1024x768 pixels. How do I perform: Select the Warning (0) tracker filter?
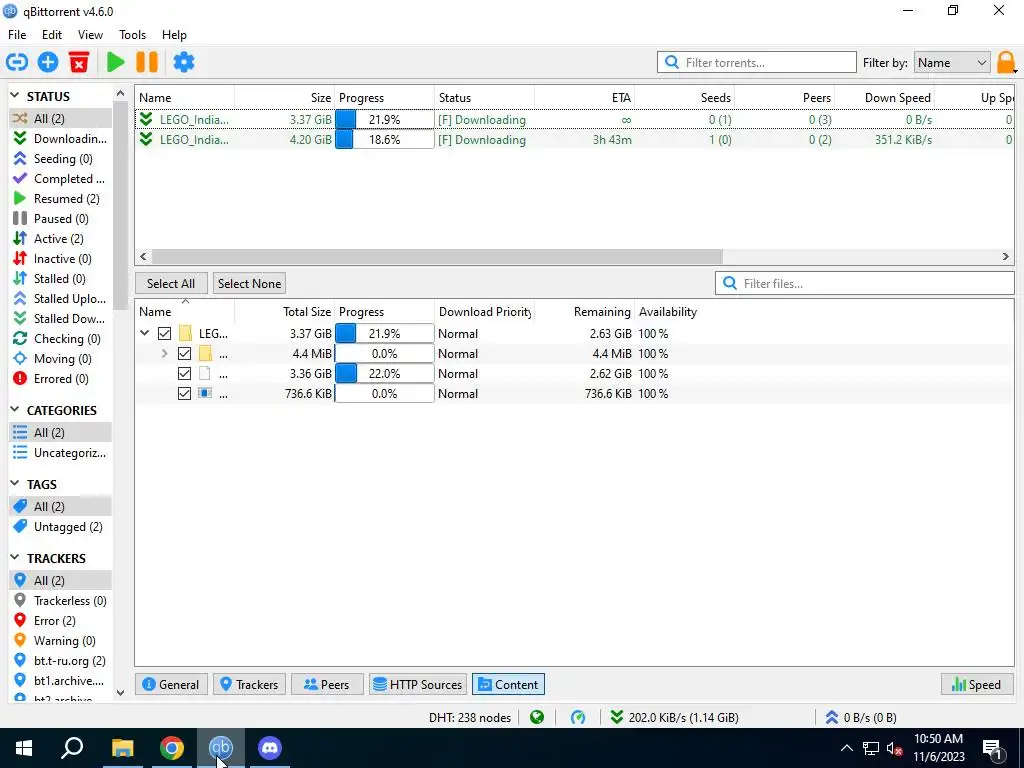tap(60, 641)
